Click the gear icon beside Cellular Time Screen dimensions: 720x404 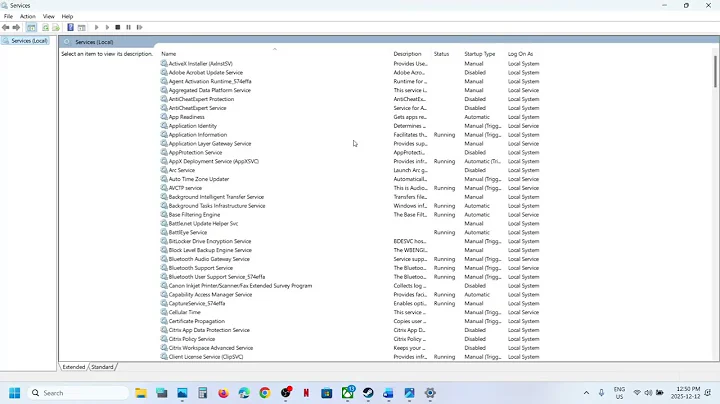click(164, 312)
